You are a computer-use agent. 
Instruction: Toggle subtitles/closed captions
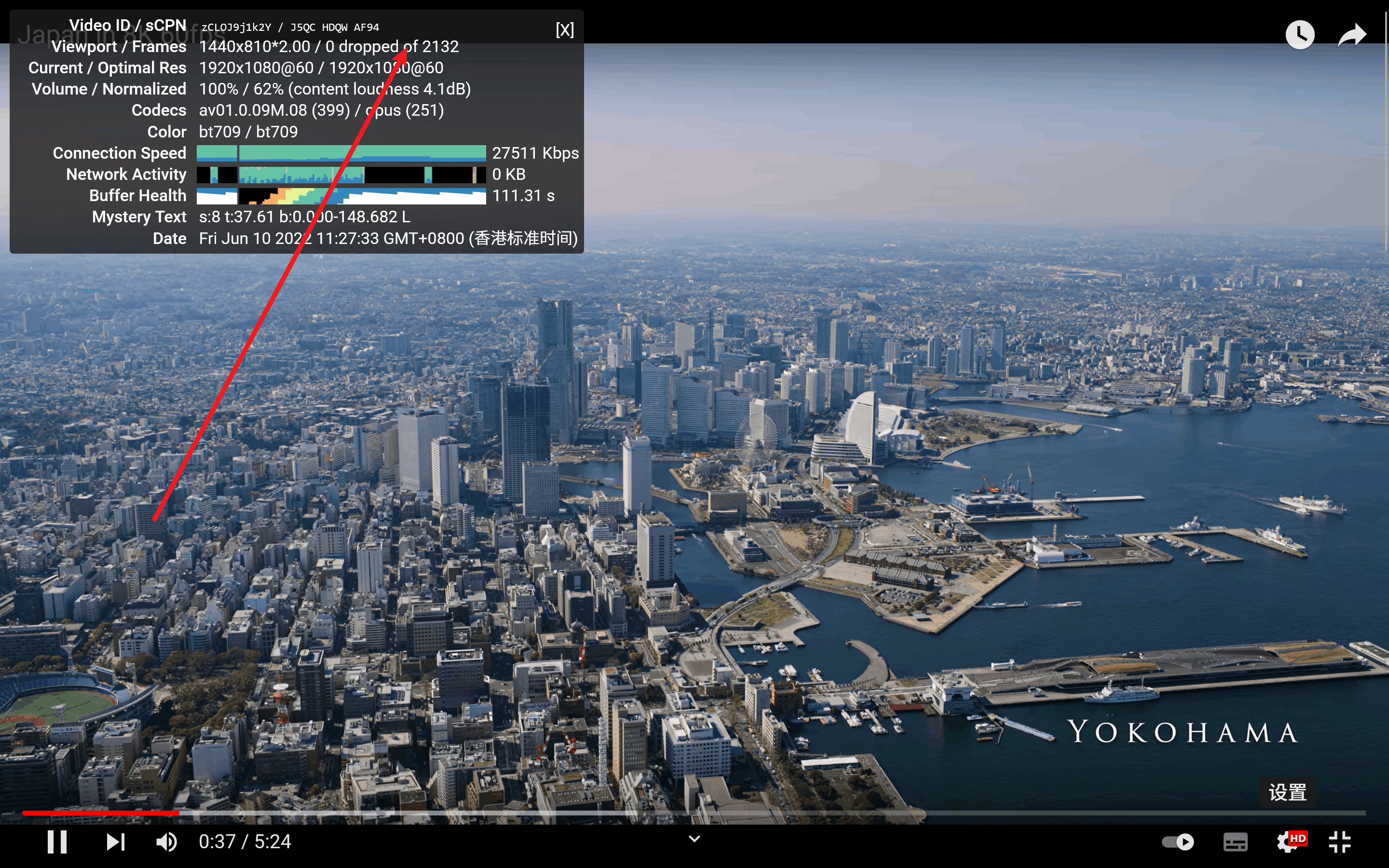point(1235,841)
